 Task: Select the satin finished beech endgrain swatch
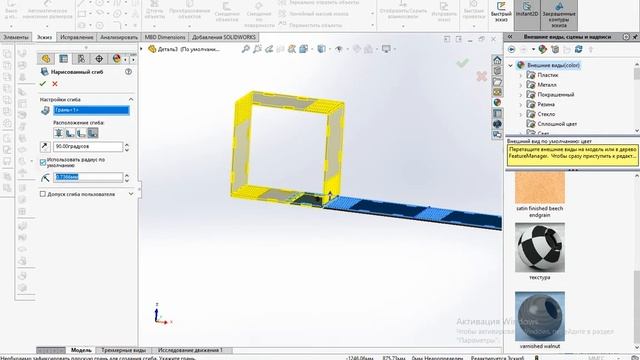click(540, 188)
